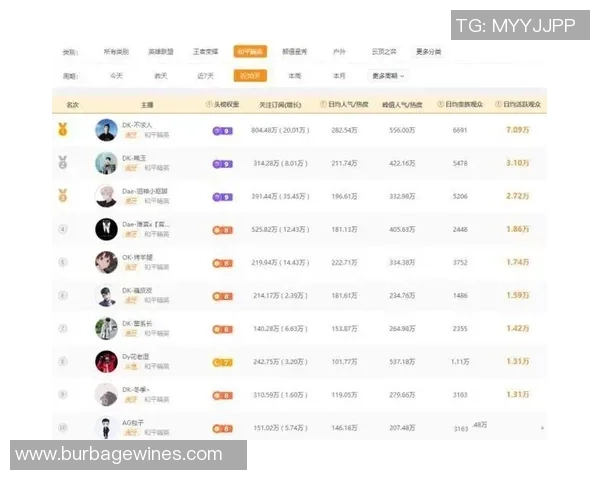This screenshot has width=600, height=480.
Task: Click streamer name AG包子
Action: [x=134, y=422]
